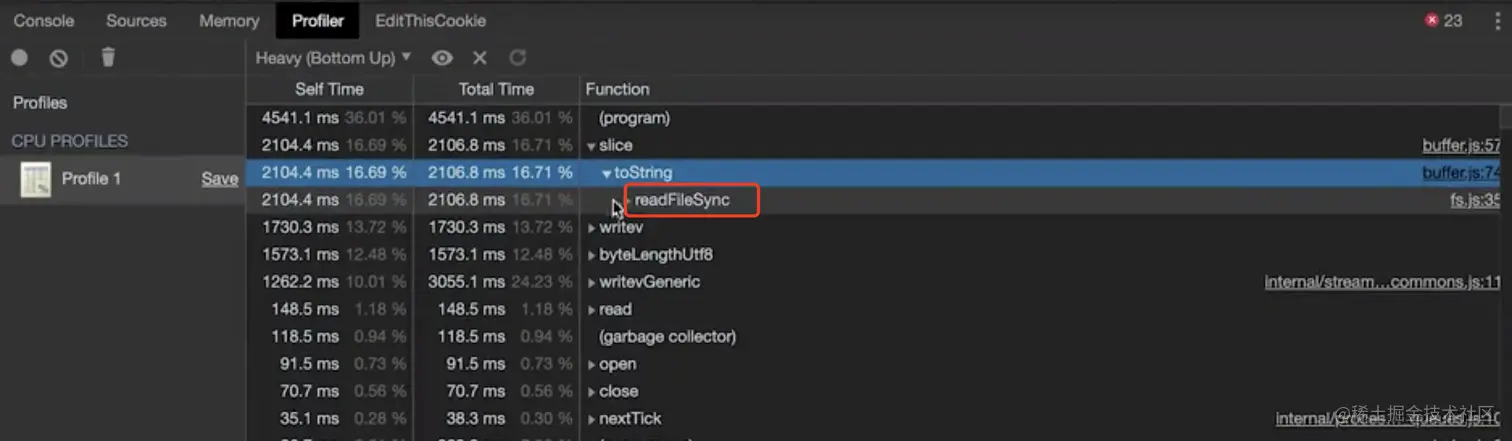Open the fs.js source link for readFileSync
Image resolution: width=1512 pixels, height=441 pixels.
click(1475, 200)
